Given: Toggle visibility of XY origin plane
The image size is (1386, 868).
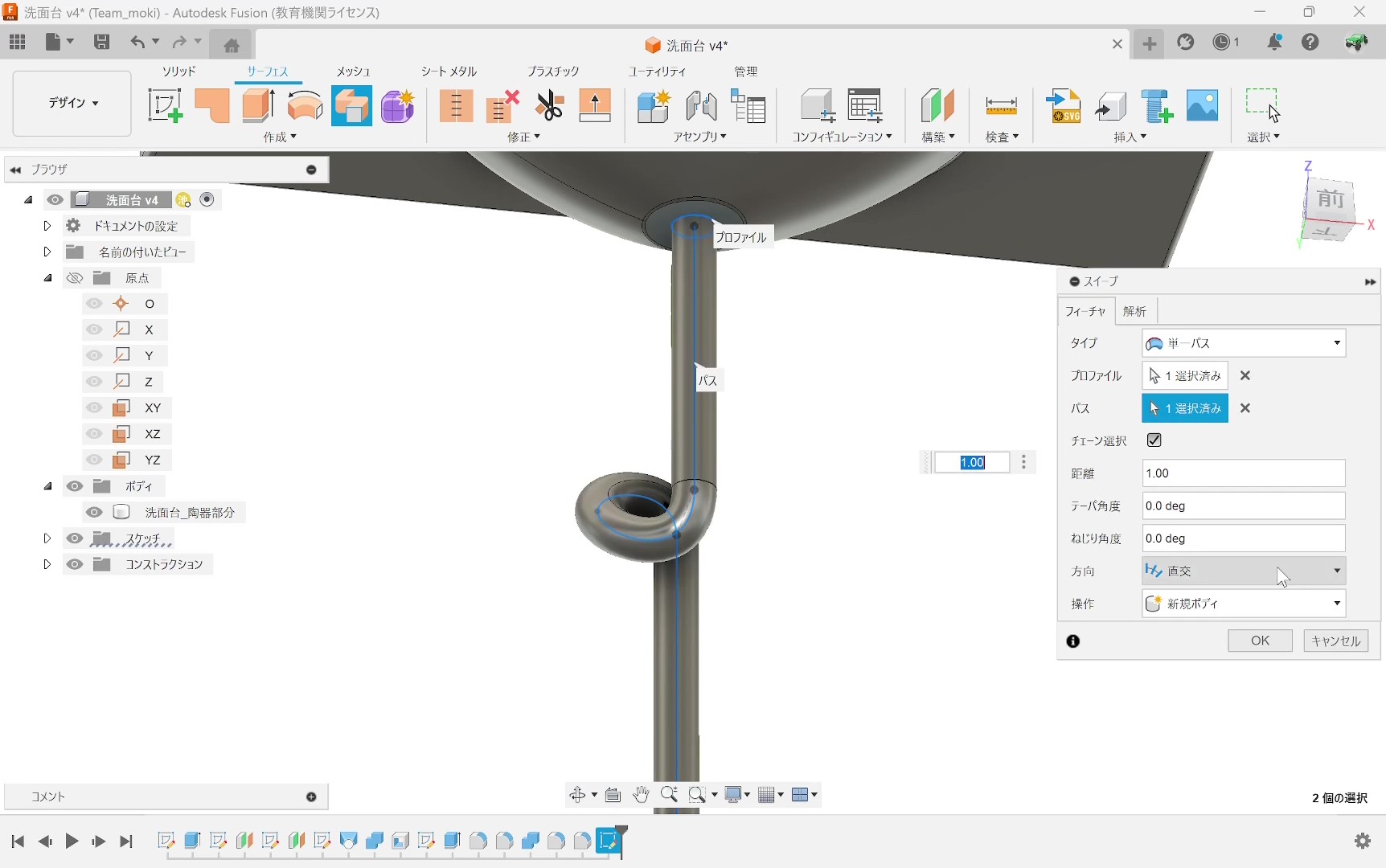Looking at the screenshot, I should click(x=94, y=407).
